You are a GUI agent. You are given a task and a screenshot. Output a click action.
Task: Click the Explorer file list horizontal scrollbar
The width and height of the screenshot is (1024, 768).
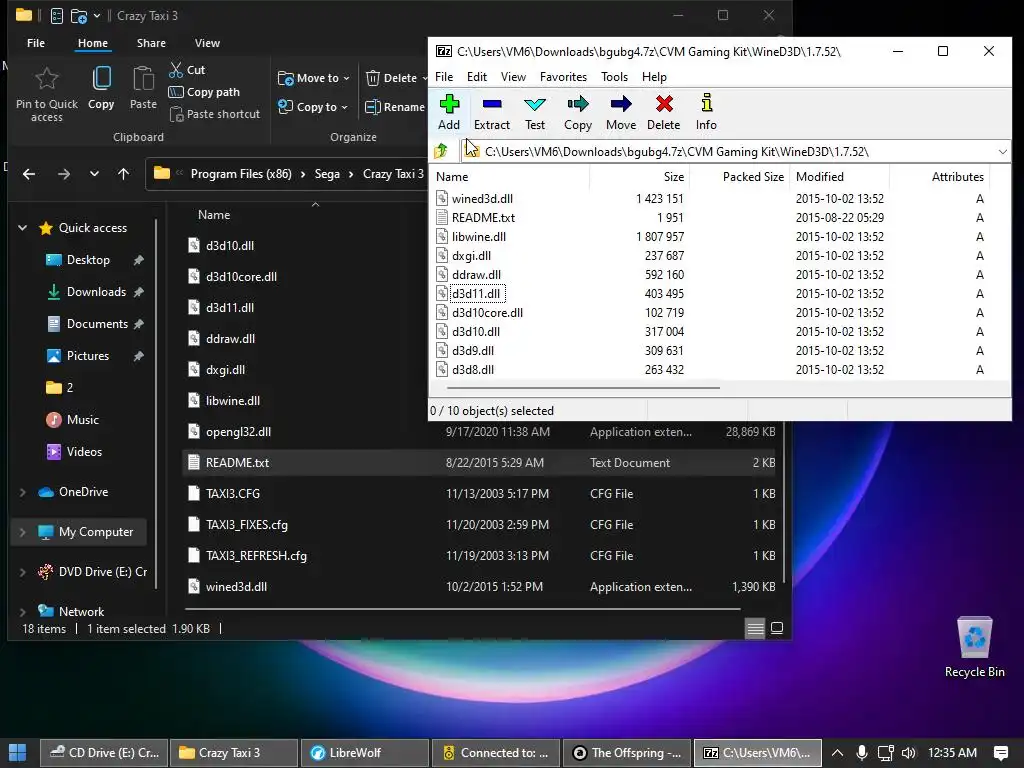[462, 609]
